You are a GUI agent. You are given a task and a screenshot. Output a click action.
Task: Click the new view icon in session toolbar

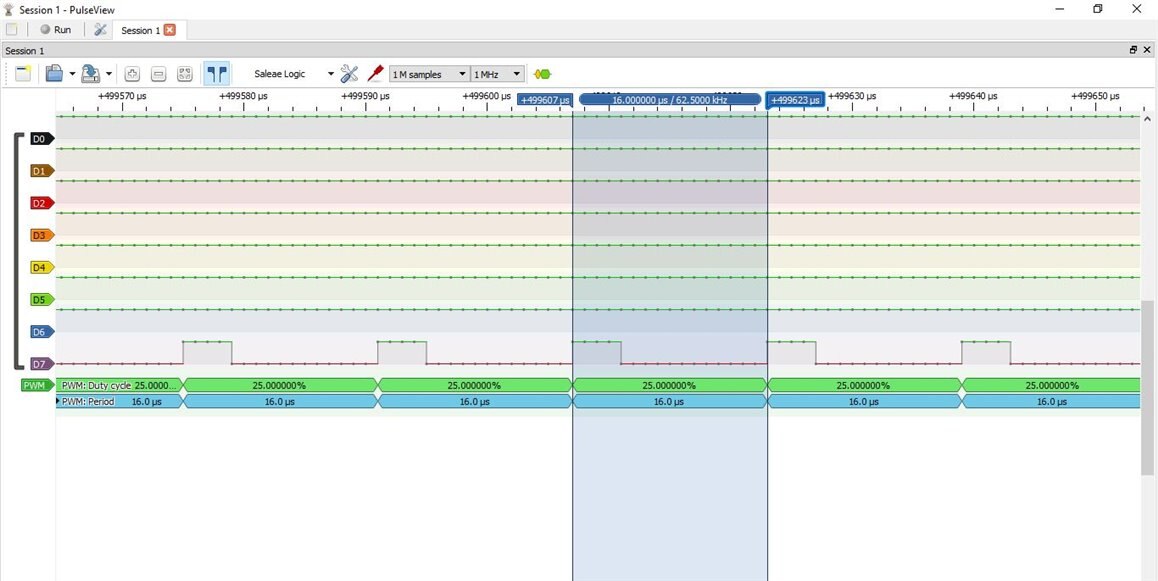click(23, 74)
